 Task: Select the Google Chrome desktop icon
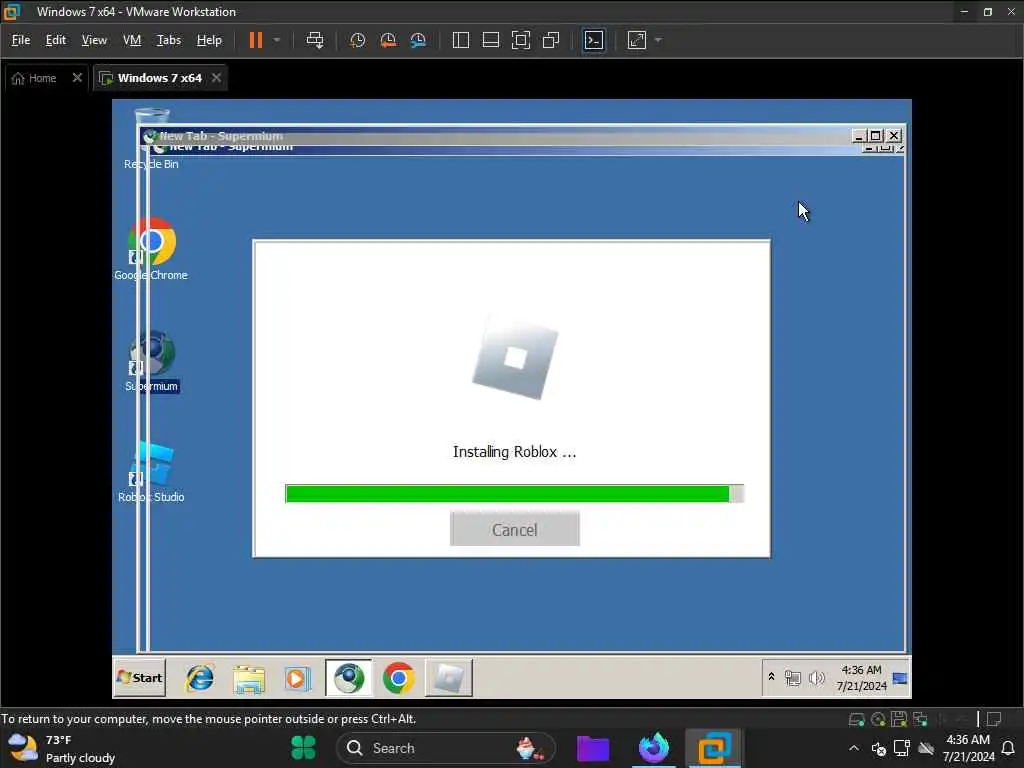tap(151, 249)
